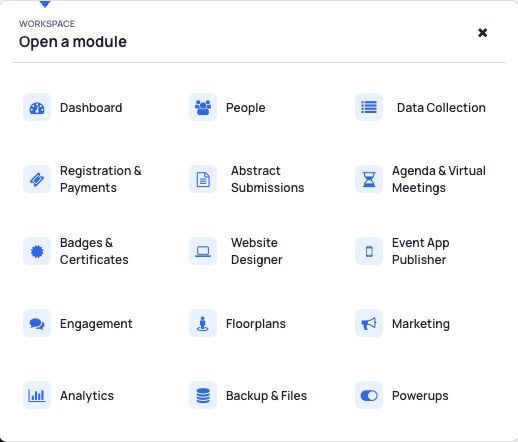Select the People module label
The width and height of the screenshot is (518, 442).
[x=246, y=108]
